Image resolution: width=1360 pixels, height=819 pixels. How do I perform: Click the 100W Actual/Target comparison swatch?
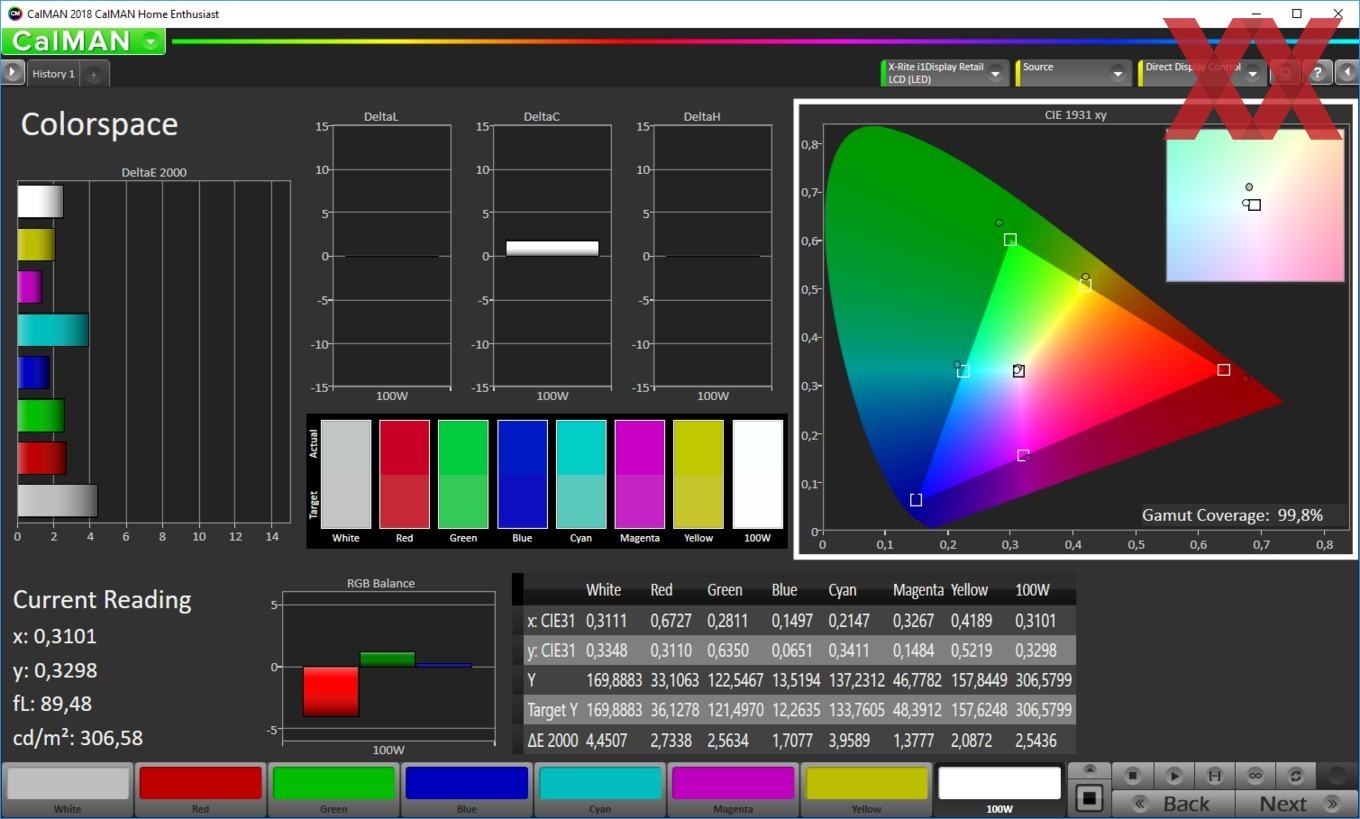(757, 474)
